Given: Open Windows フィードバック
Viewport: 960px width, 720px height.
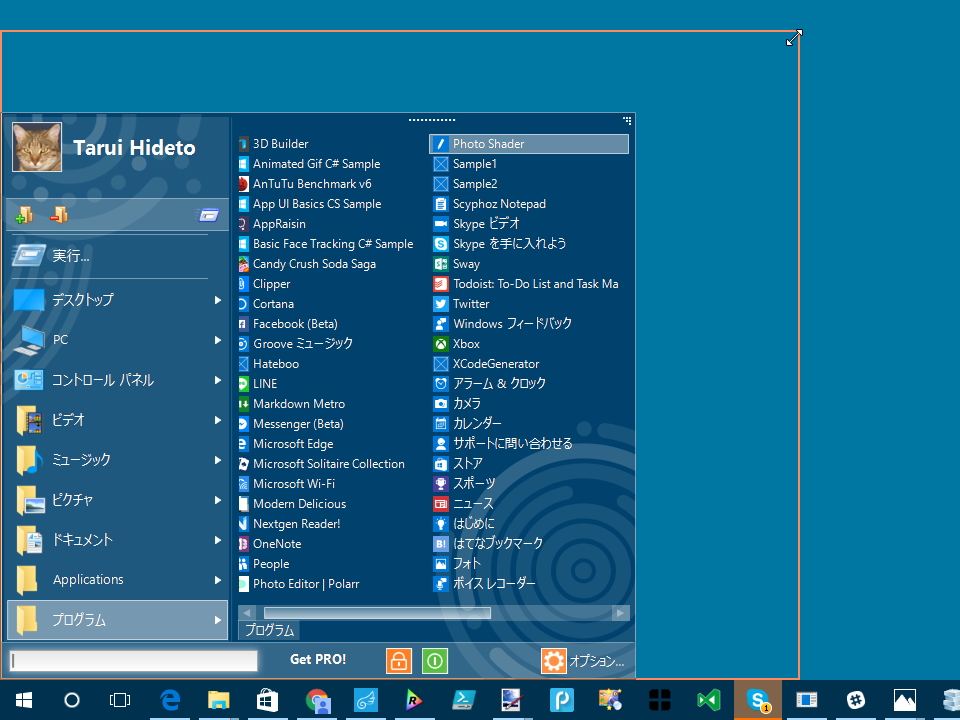Looking at the screenshot, I should tap(503, 324).
